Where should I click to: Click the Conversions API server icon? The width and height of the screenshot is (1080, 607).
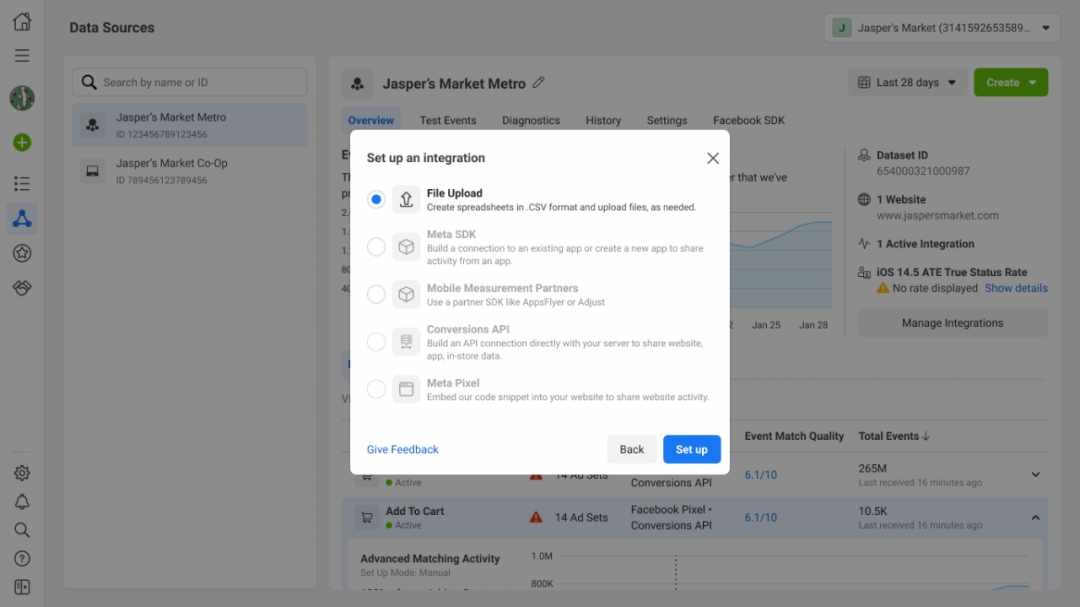[x=406, y=342]
